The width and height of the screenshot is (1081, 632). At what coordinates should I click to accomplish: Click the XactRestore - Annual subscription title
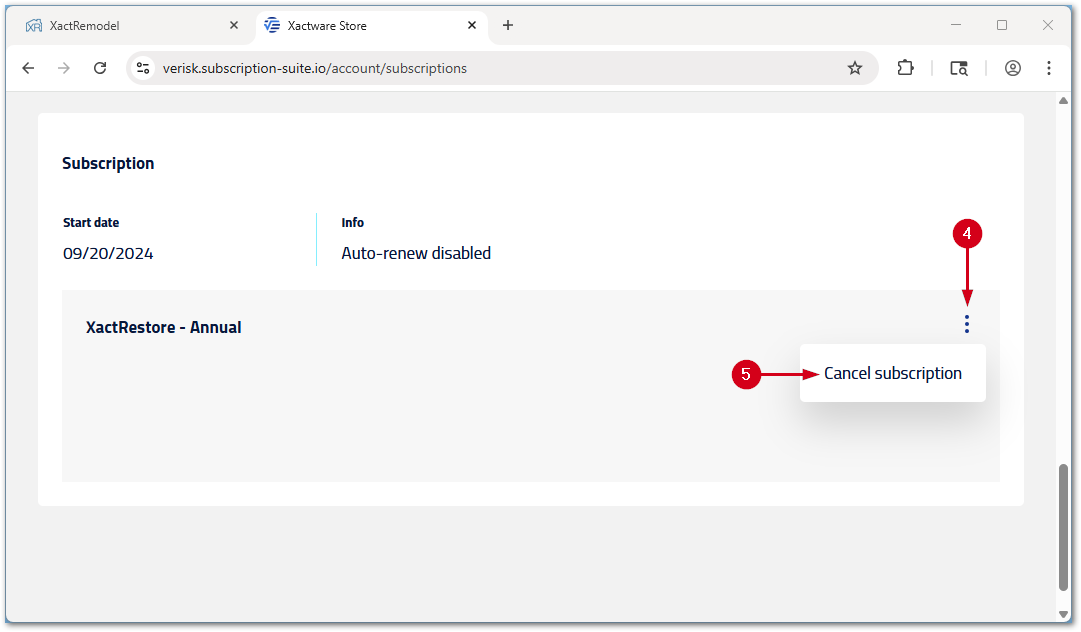163,327
